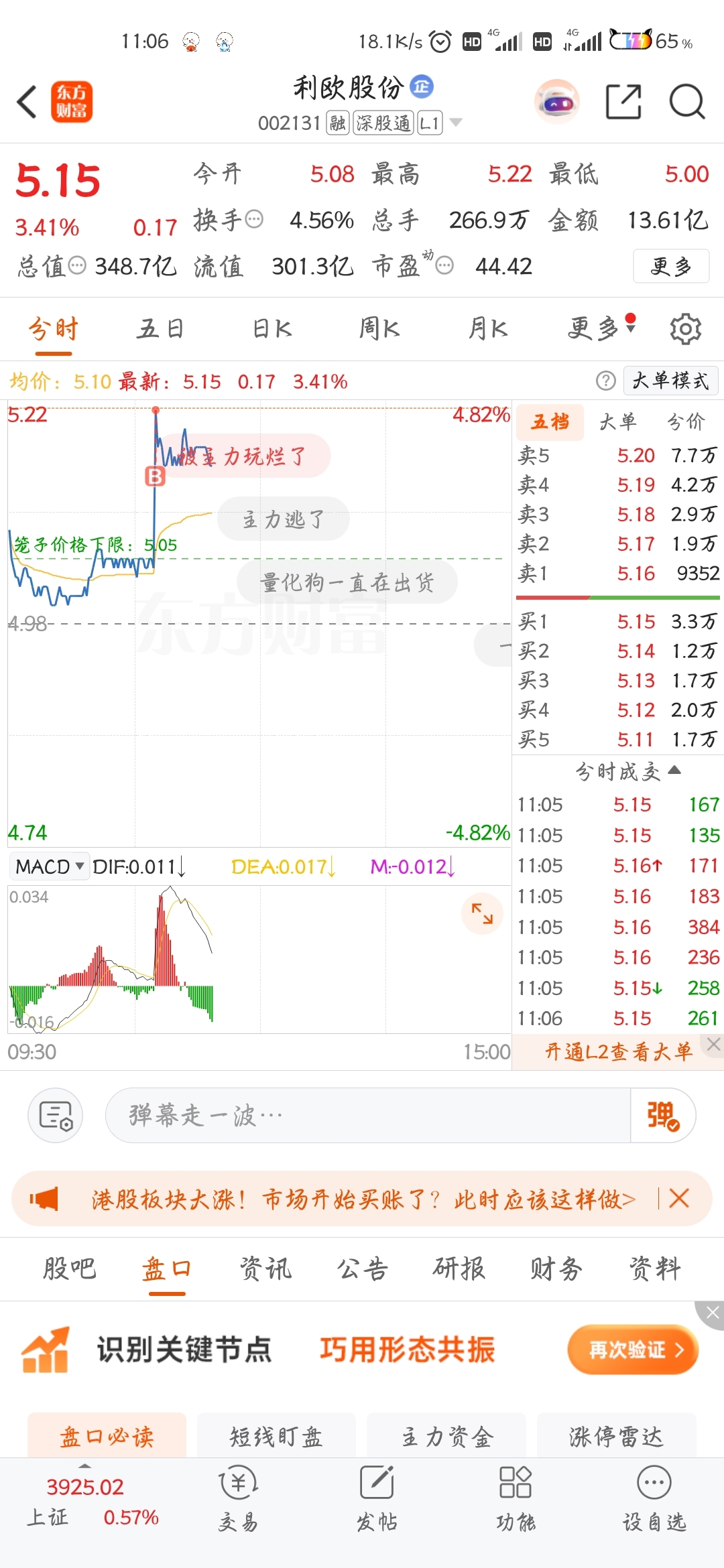Screen dimensions: 724x1568
Task: Open the 股吧 section tab
Action: pos(70,1268)
